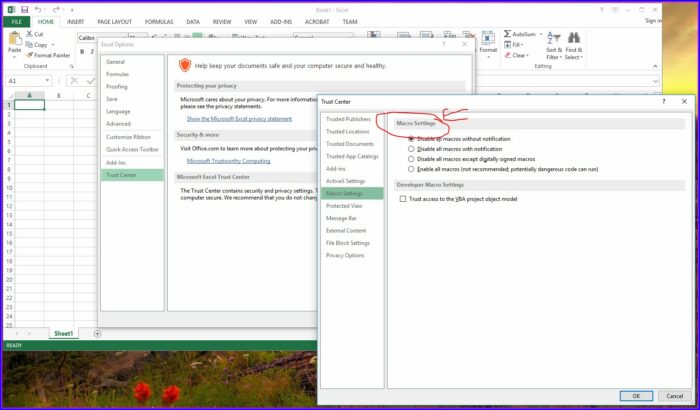Click the Clear eraser icon
700x410 pixels.
(508, 55)
